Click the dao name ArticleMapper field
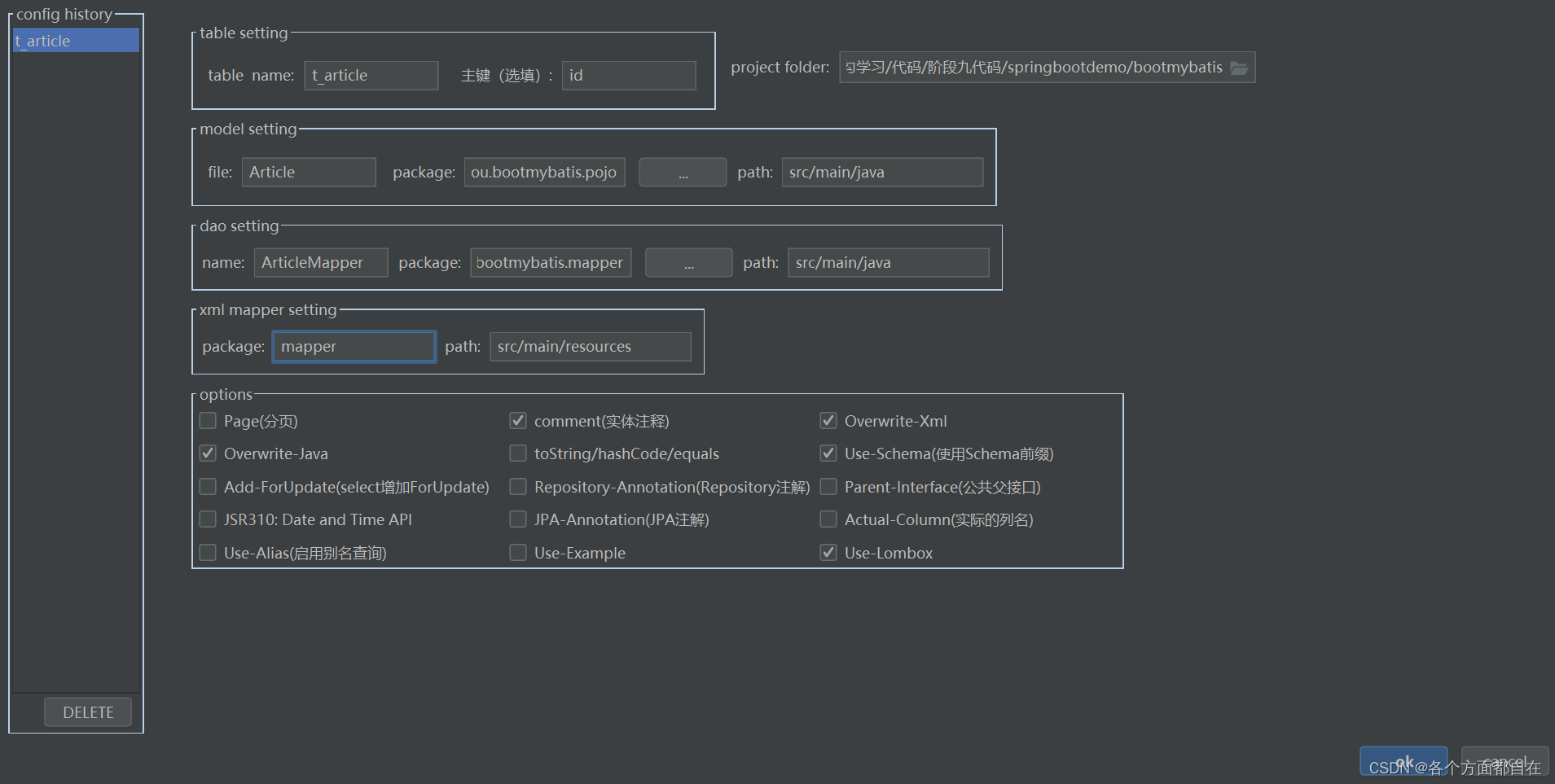This screenshot has height=784, width=1555. tap(320, 262)
